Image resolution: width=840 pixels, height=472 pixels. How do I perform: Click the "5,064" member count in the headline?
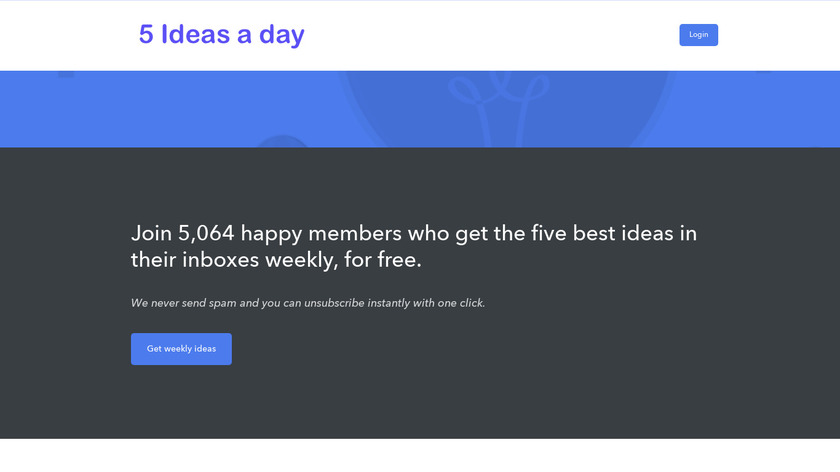pos(206,234)
